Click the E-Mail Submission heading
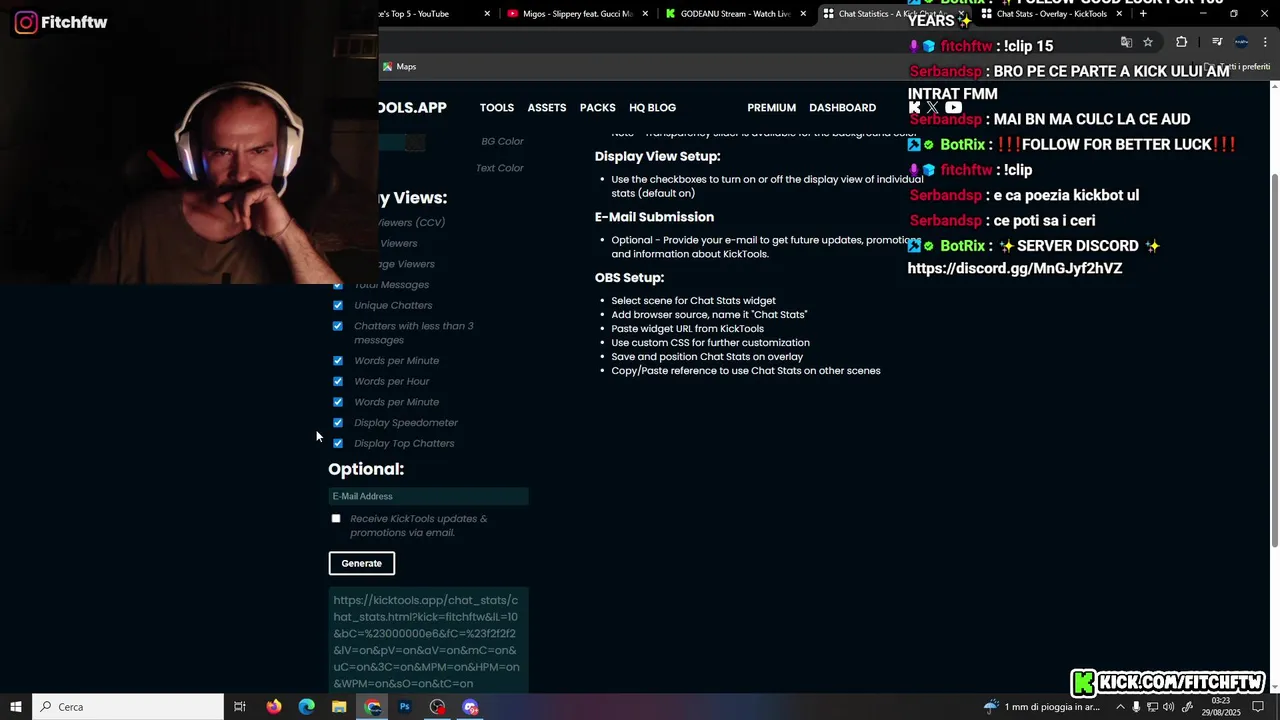 [x=654, y=217]
